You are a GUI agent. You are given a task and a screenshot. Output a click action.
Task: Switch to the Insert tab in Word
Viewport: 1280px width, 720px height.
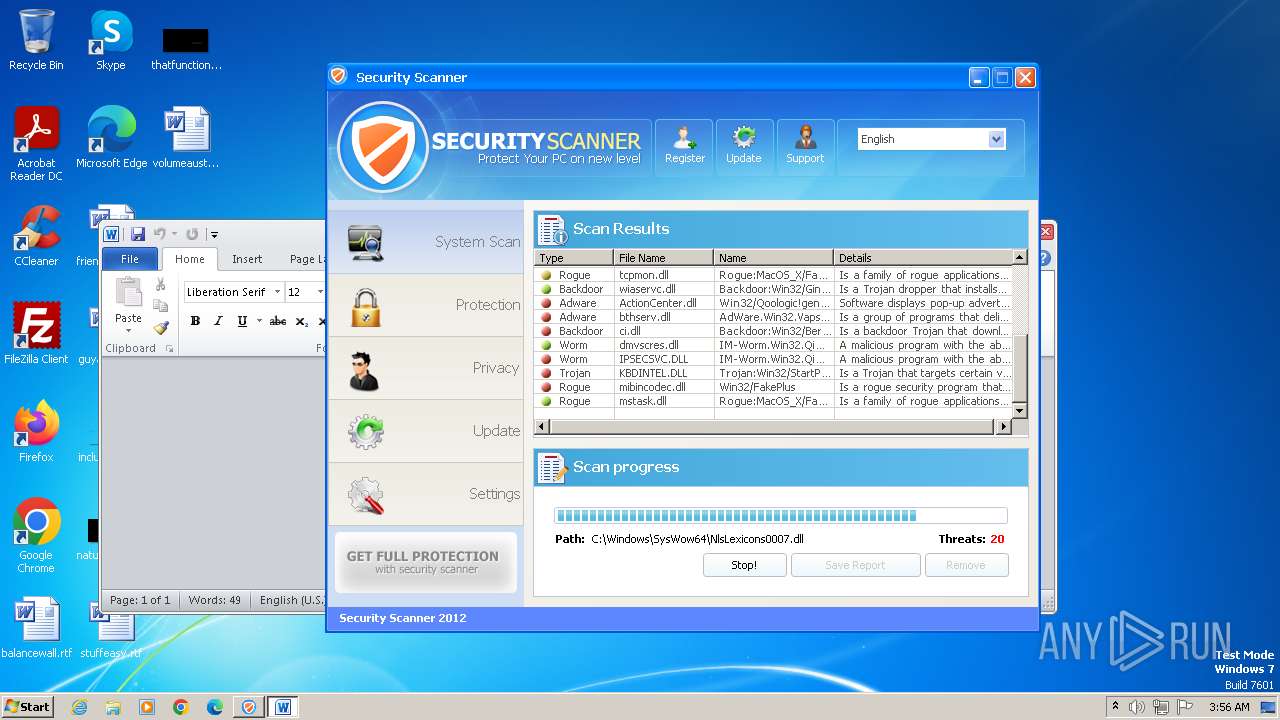(x=247, y=259)
